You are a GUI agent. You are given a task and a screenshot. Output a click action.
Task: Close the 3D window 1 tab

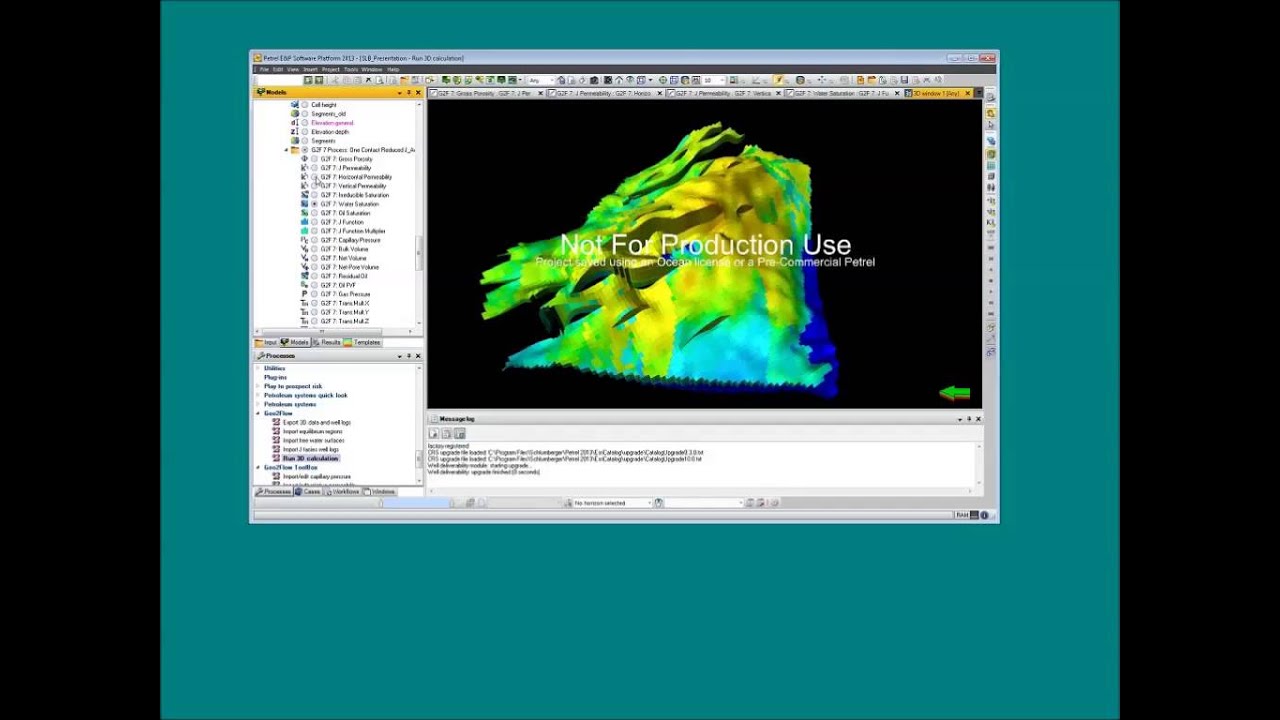(967, 93)
